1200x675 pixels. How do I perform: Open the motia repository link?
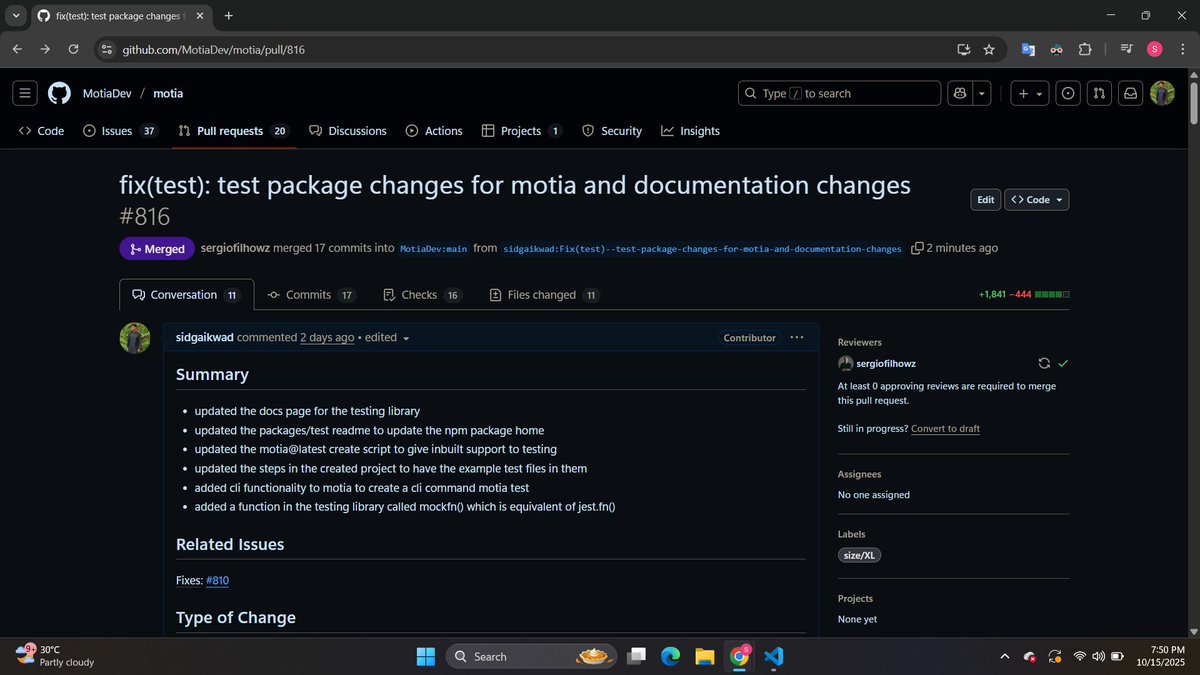(x=168, y=93)
